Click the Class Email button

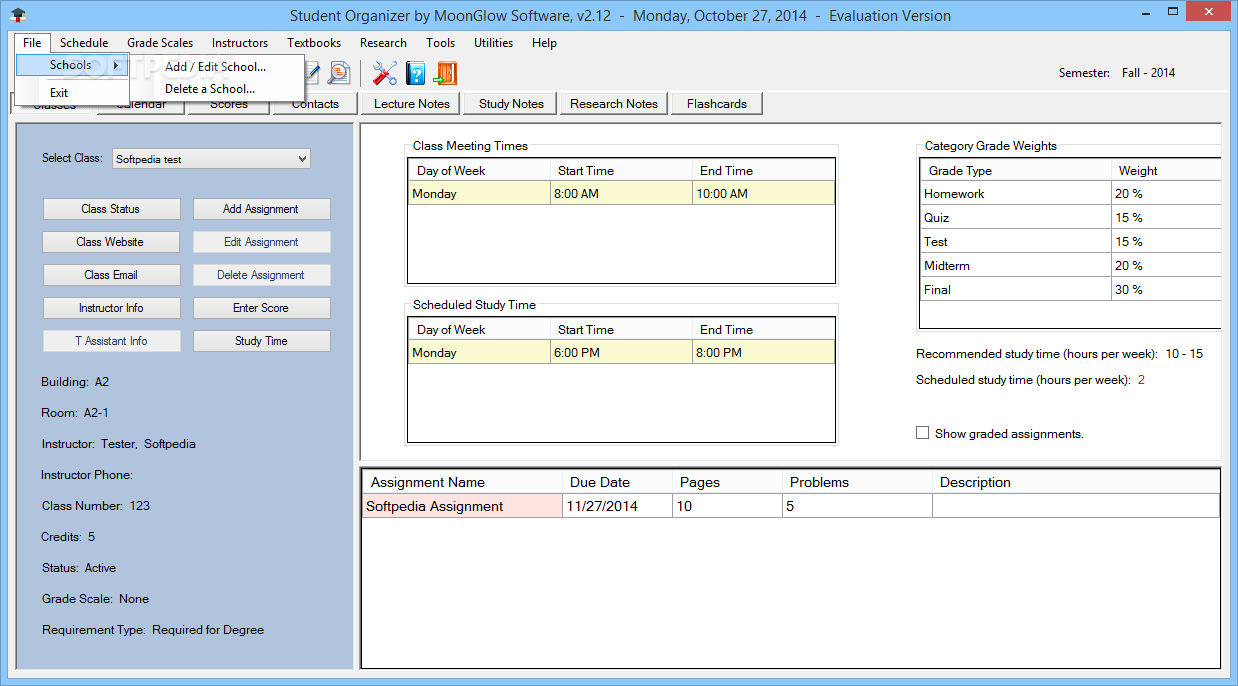pos(111,275)
